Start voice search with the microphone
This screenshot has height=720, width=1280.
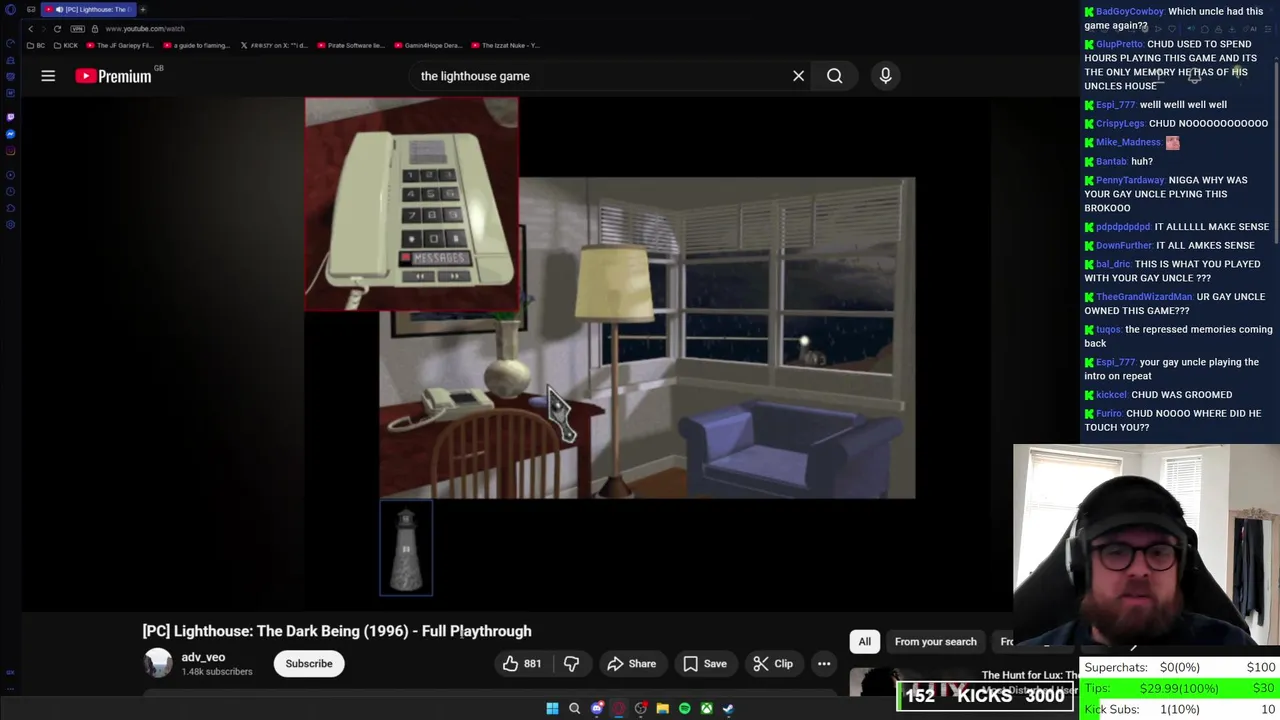point(885,76)
